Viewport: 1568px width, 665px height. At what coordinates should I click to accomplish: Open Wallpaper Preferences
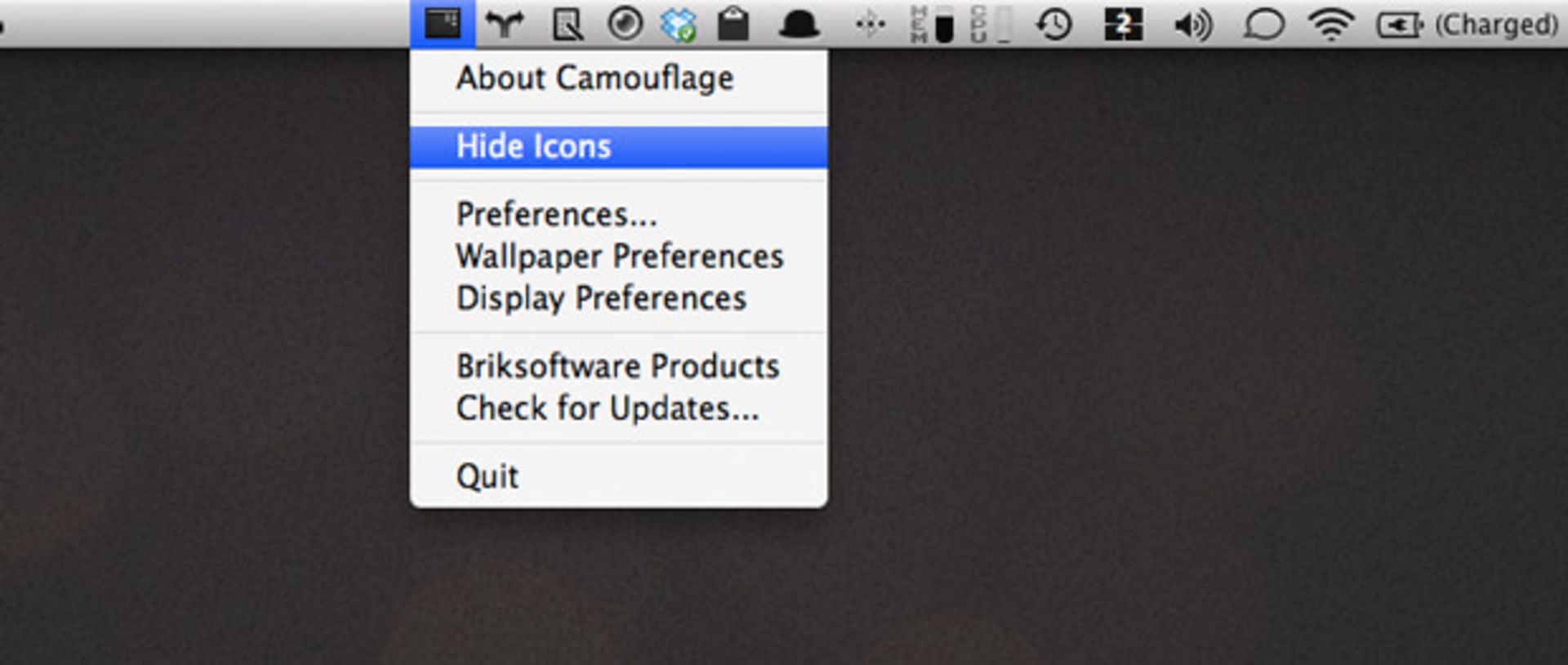coord(618,257)
